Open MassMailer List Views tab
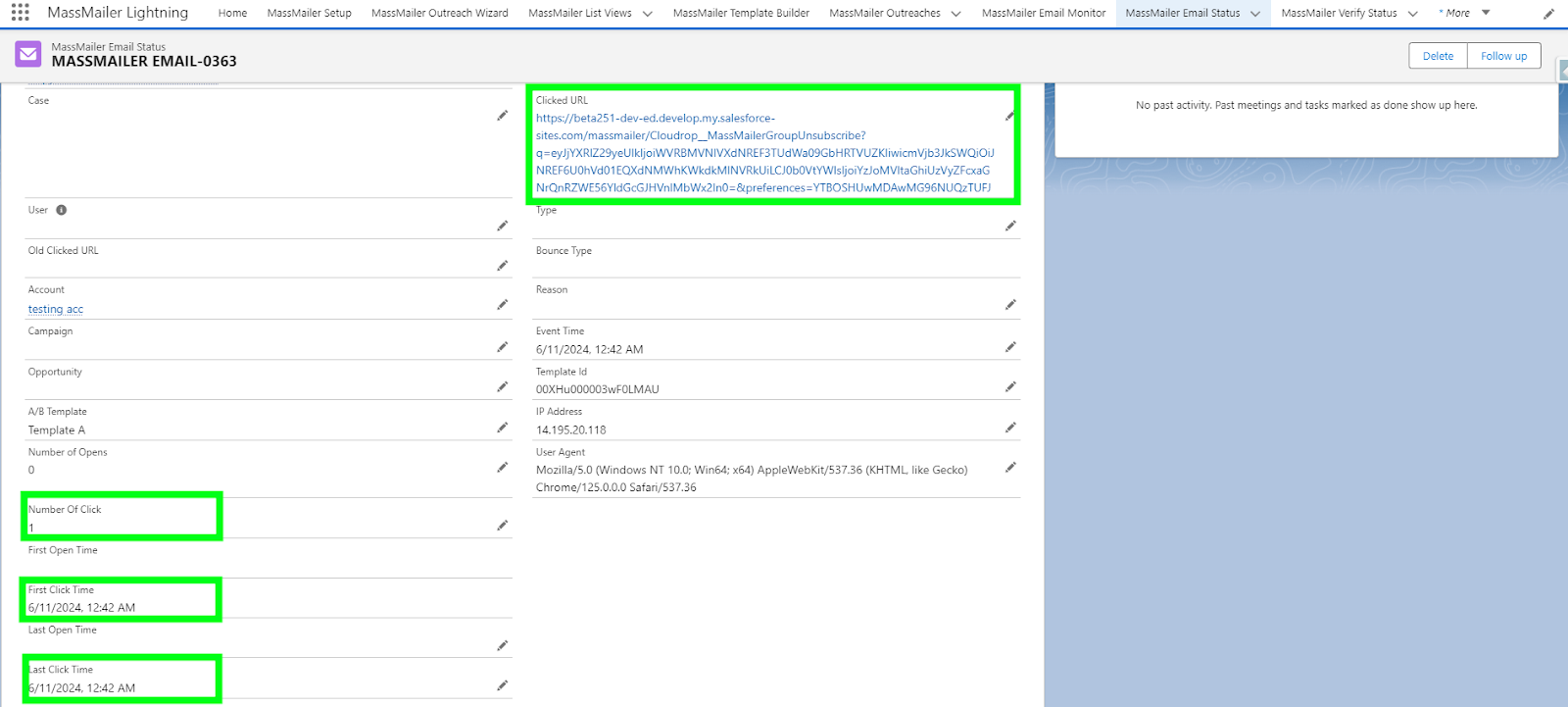 pyautogui.click(x=579, y=13)
